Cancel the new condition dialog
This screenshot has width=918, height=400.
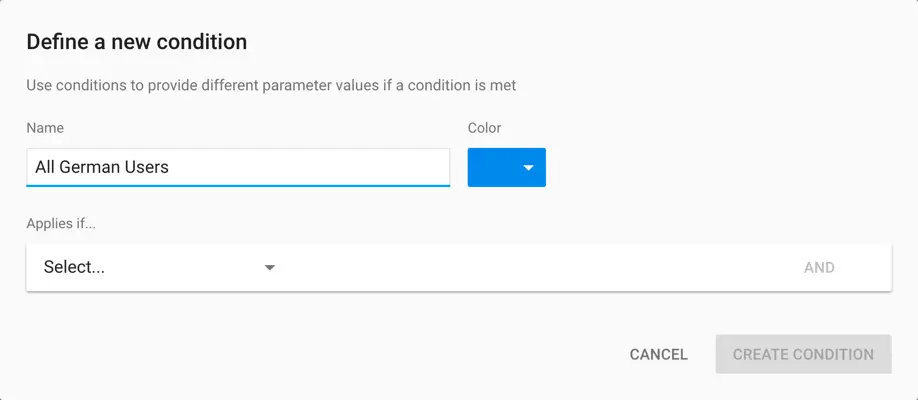click(658, 354)
